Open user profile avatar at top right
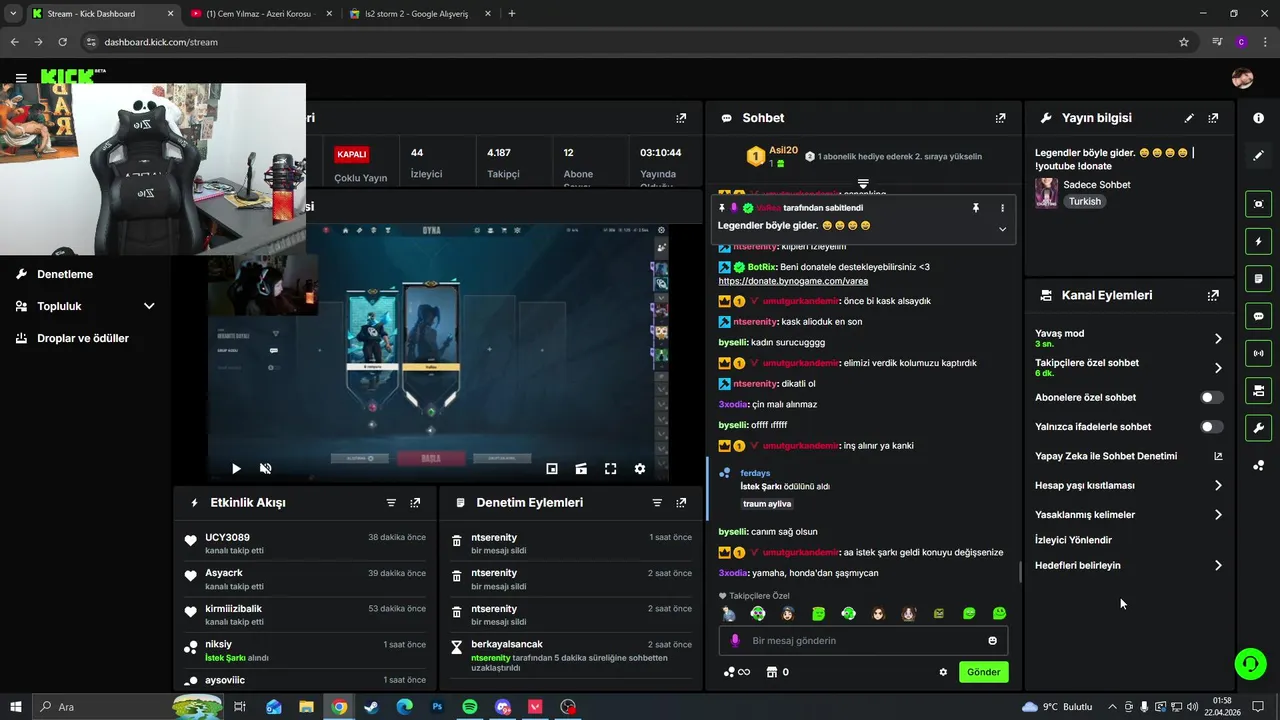1280x720 pixels. (x=1242, y=78)
